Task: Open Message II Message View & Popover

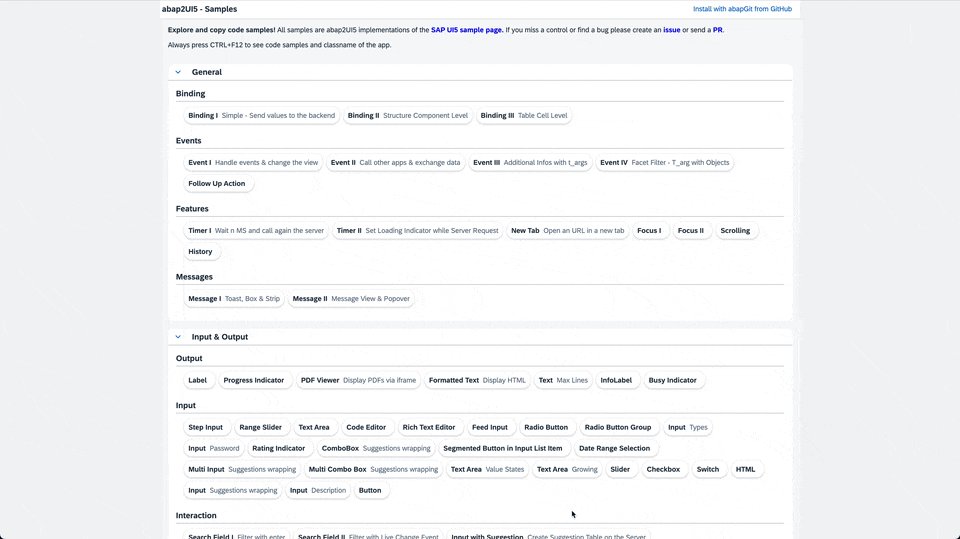Action: [351, 298]
